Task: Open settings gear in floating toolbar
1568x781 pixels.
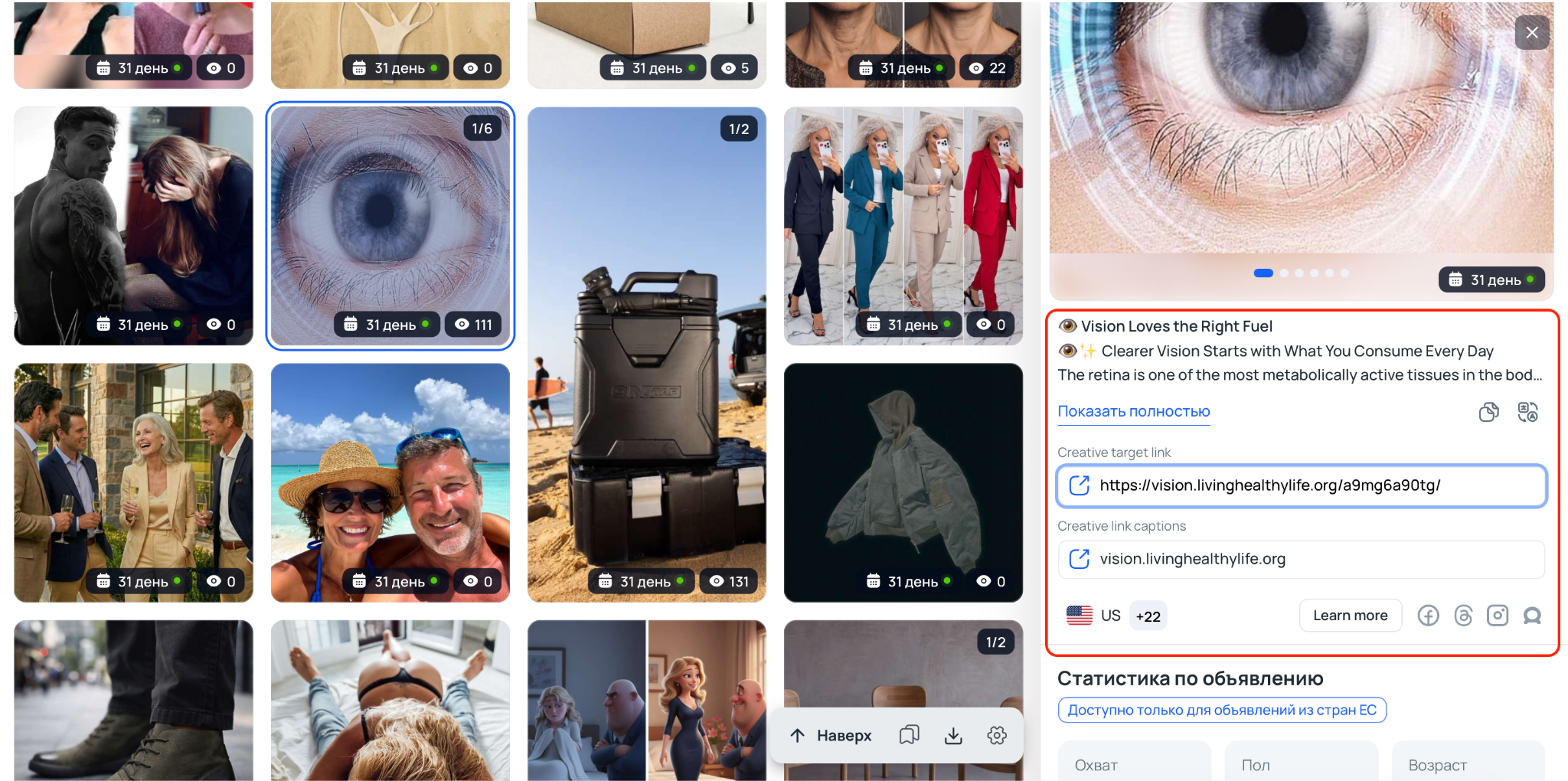Action: (x=997, y=736)
